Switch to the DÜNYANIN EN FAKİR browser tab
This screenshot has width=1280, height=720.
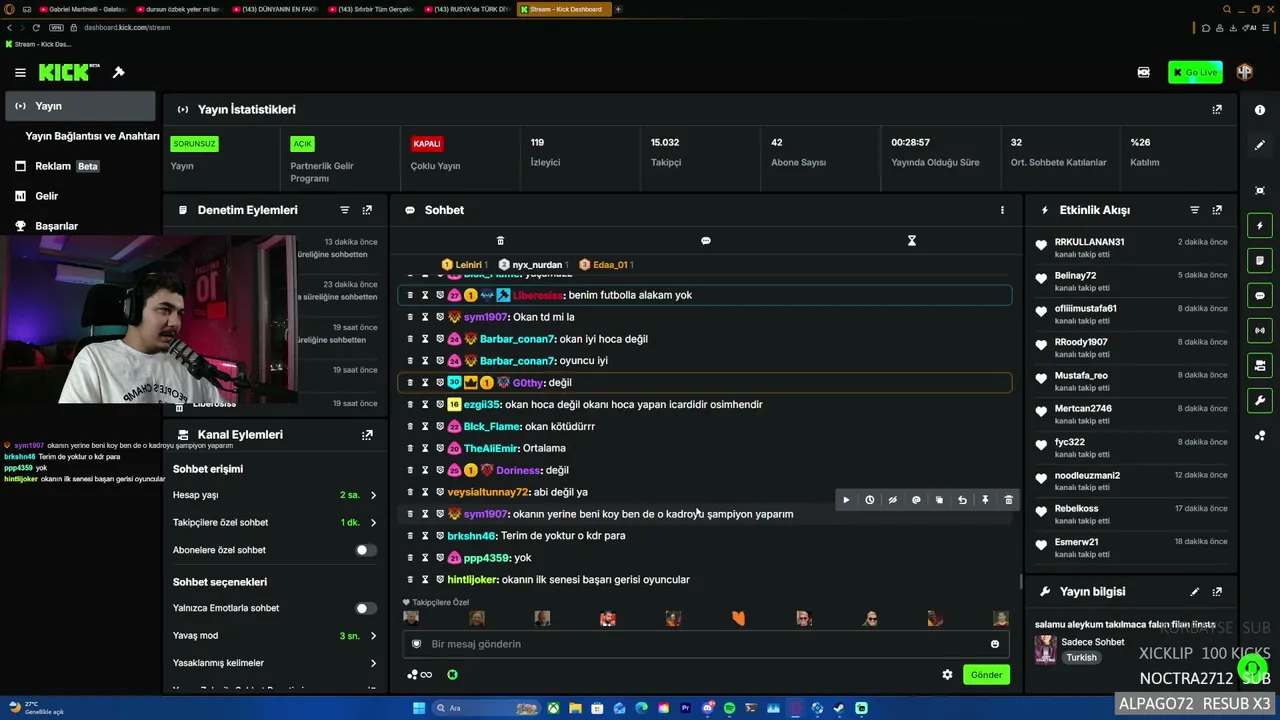[x=276, y=9]
